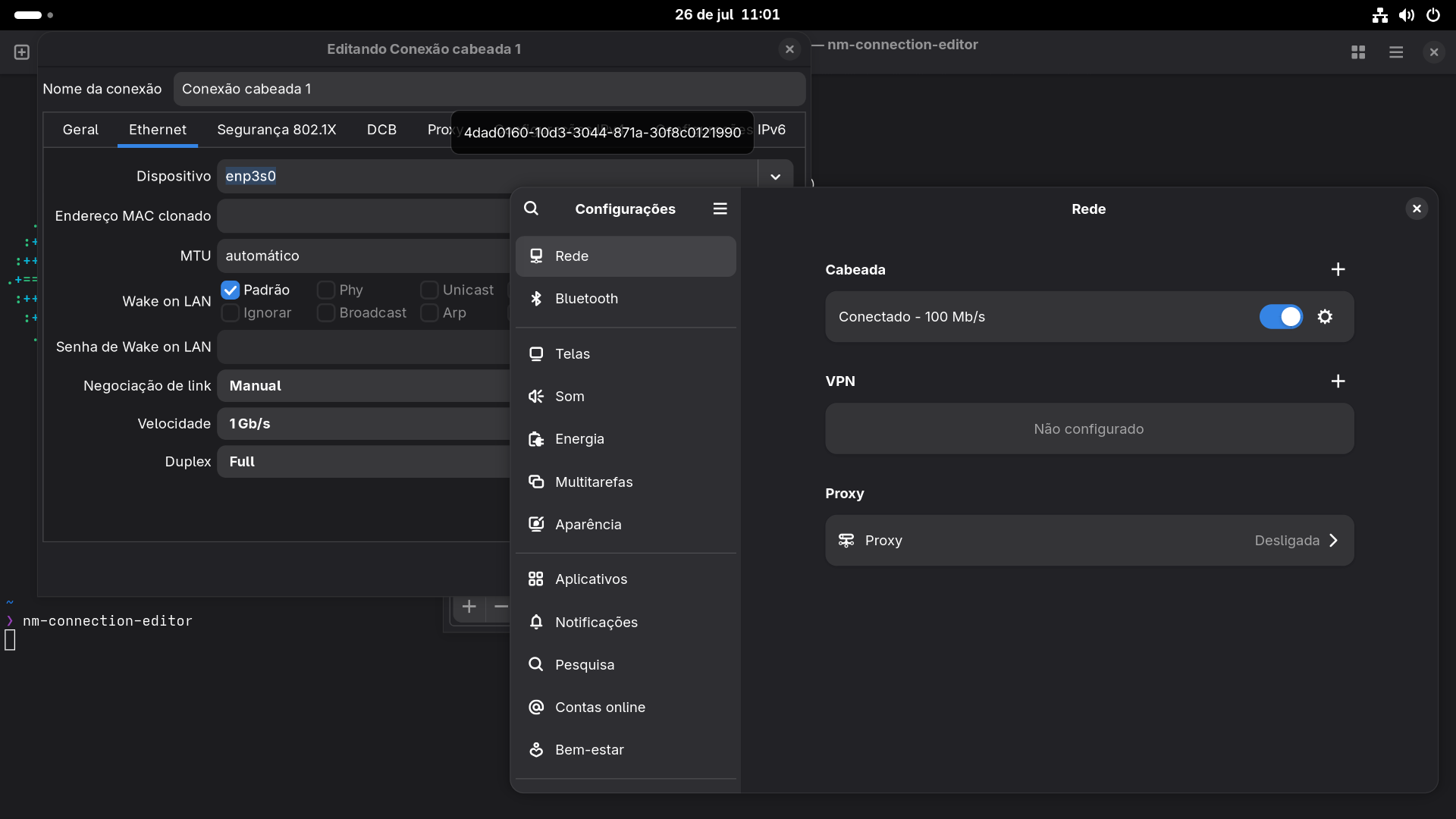Add connection with plus in nm-connection-editor

pos(469,607)
